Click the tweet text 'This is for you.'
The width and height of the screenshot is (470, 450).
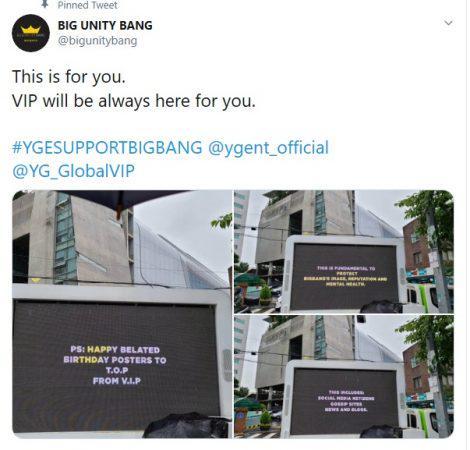(69, 77)
